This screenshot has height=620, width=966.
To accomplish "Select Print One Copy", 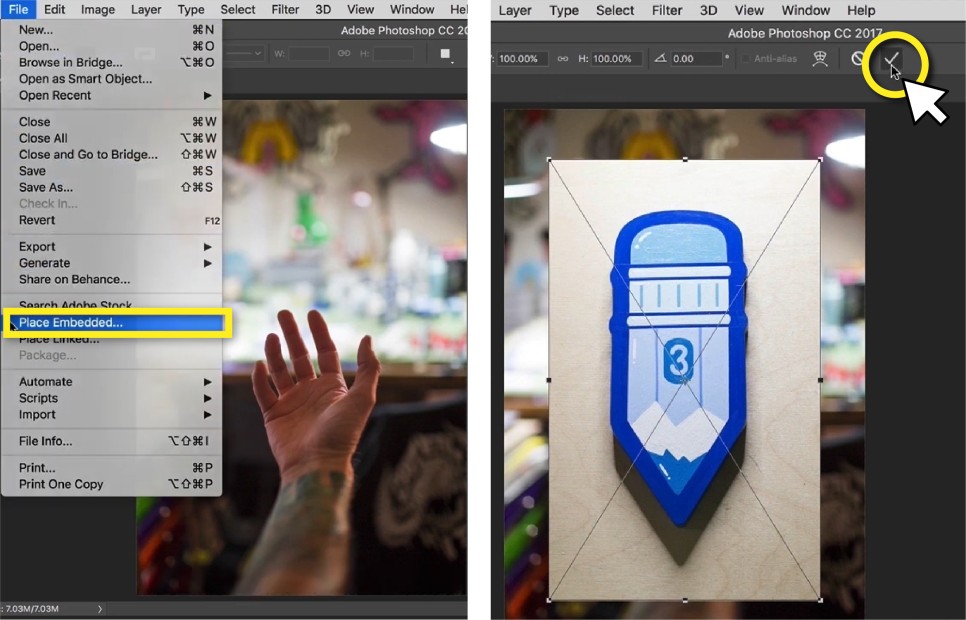I will [112, 484].
